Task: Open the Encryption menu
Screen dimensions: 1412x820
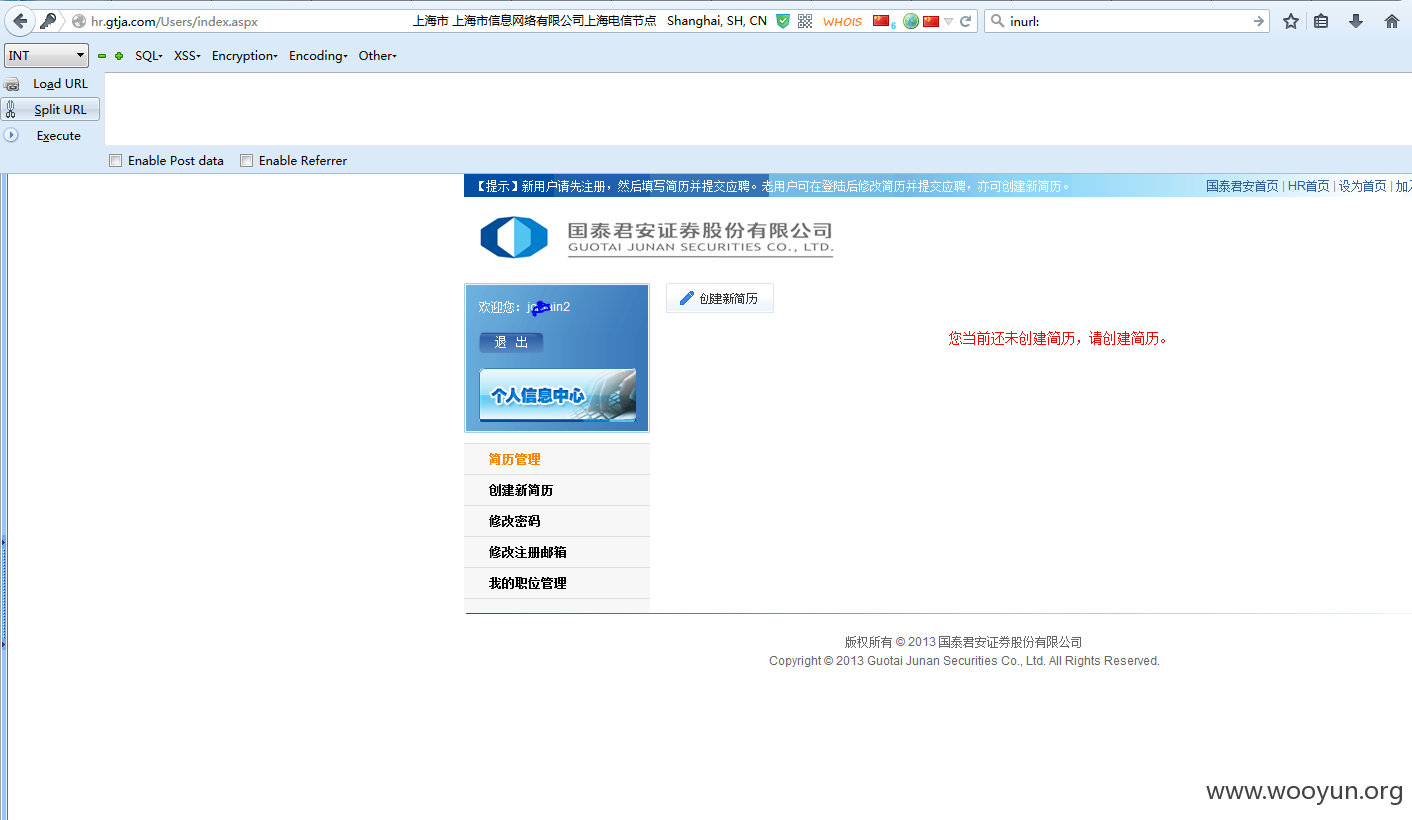Action: pyautogui.click(x=245, y=56)
